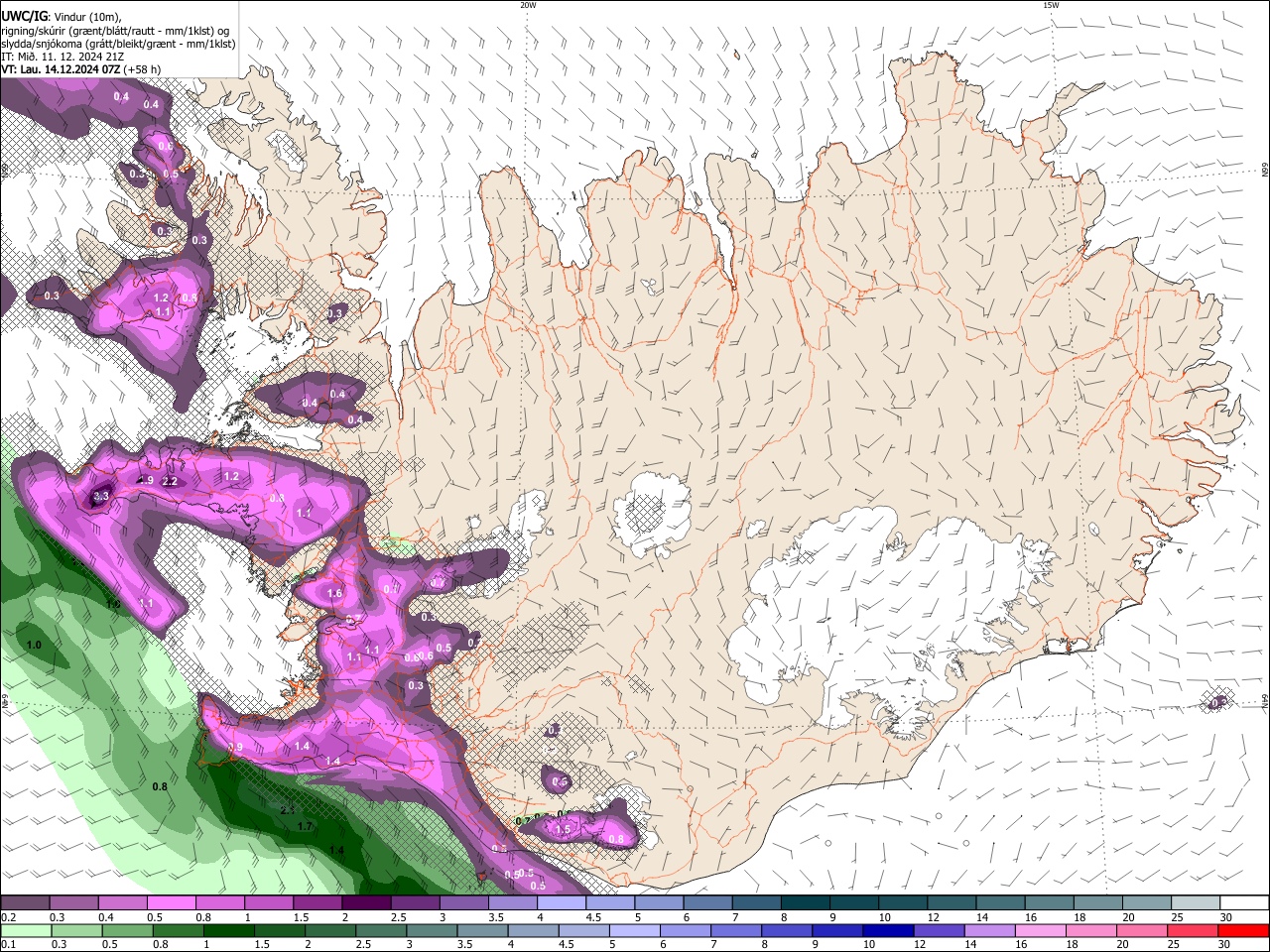
Task: Pick the darkest purple snow swatch at 2
Action: point(365,902)
